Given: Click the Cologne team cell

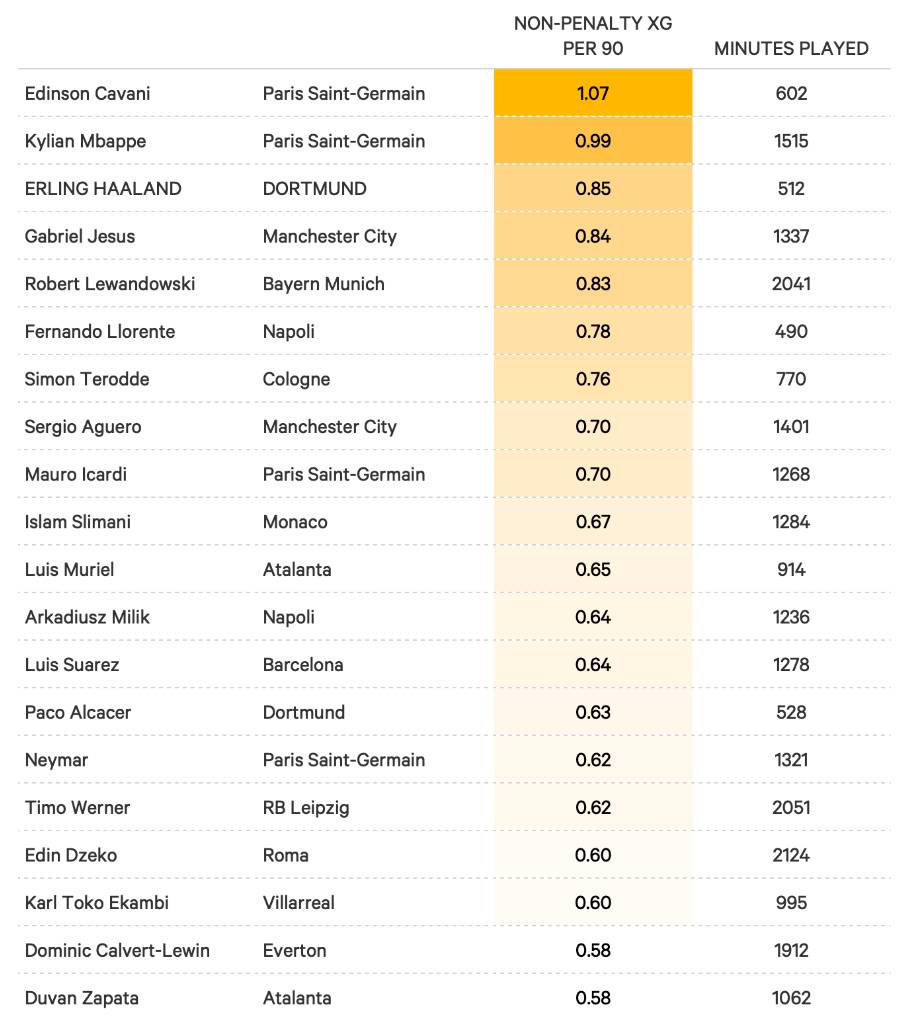Looking at the screenshot, I should click(x=296, y=379).
